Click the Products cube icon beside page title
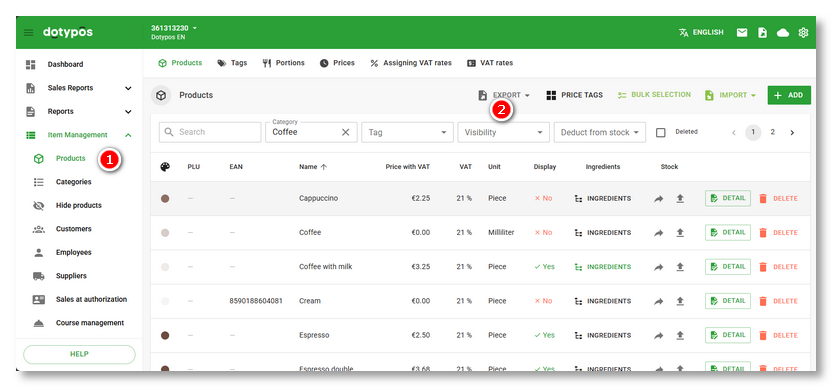 coord(161,96)
